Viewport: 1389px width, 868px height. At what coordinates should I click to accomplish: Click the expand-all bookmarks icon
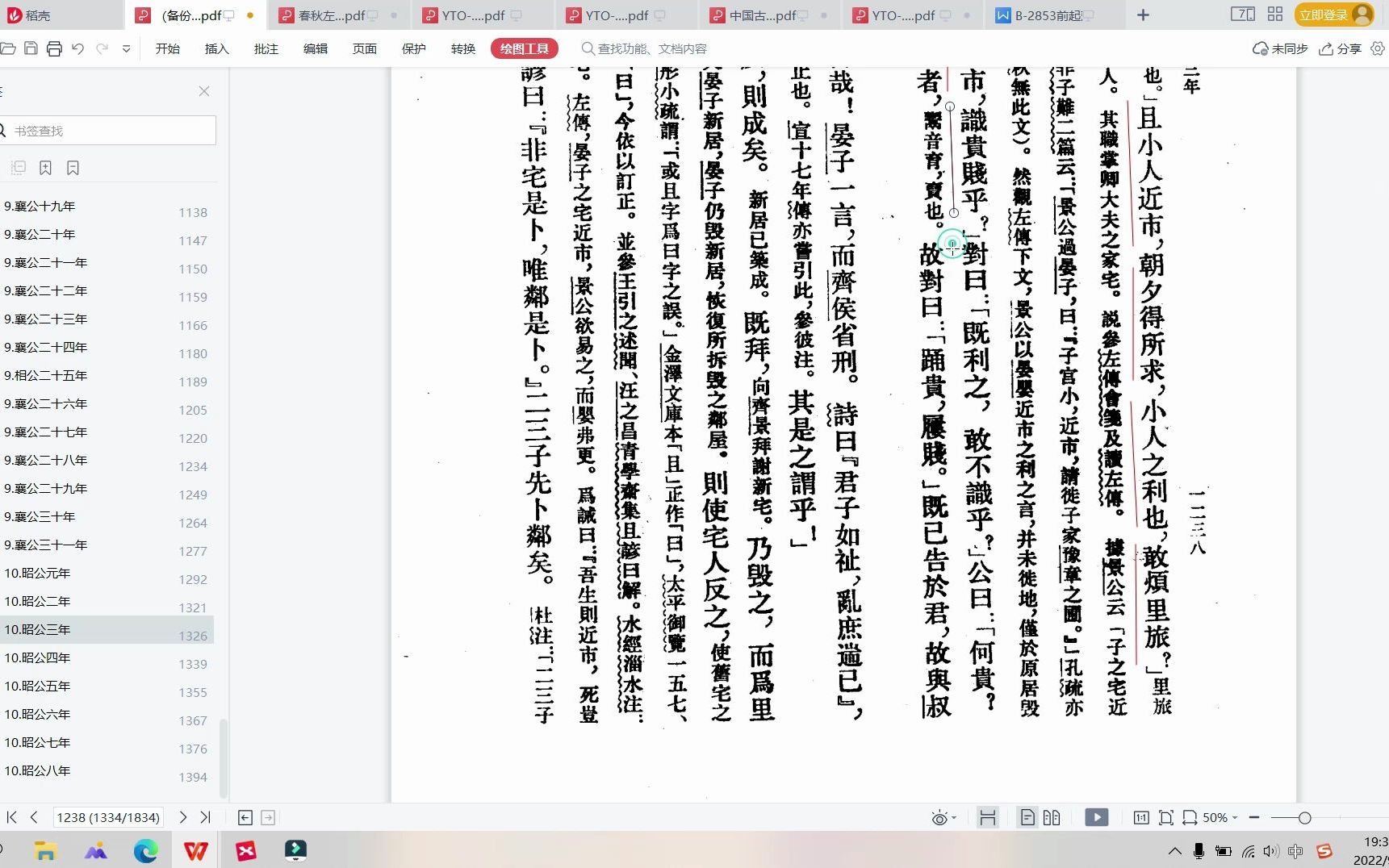pos(19,168)
